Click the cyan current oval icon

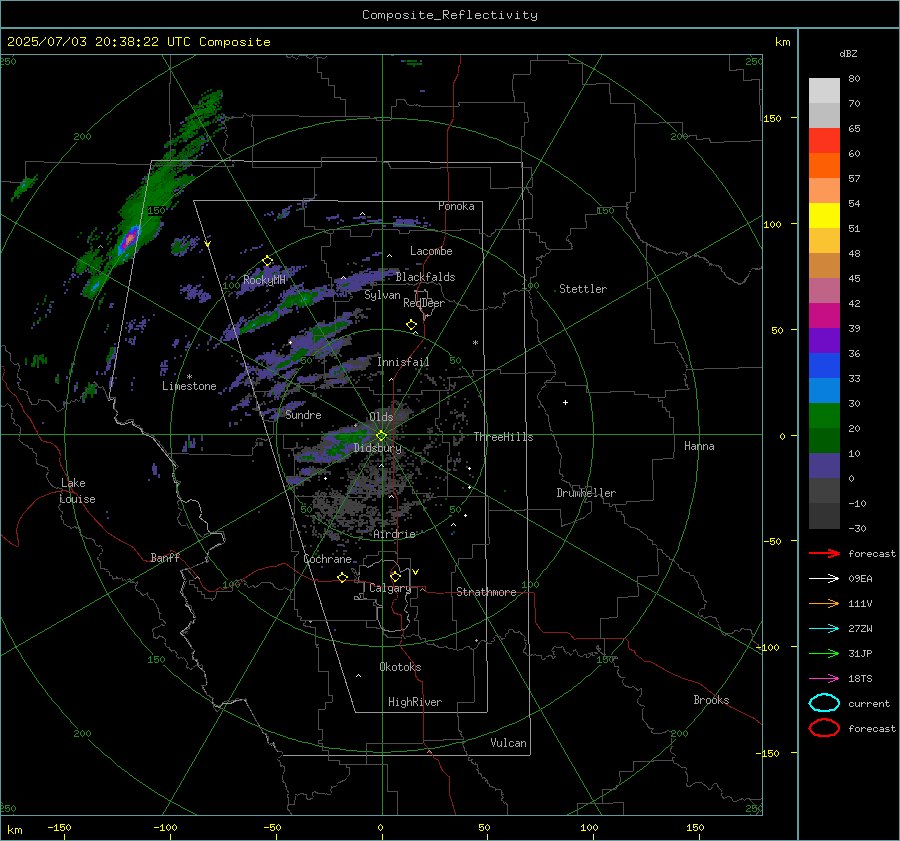click(824, 703)
